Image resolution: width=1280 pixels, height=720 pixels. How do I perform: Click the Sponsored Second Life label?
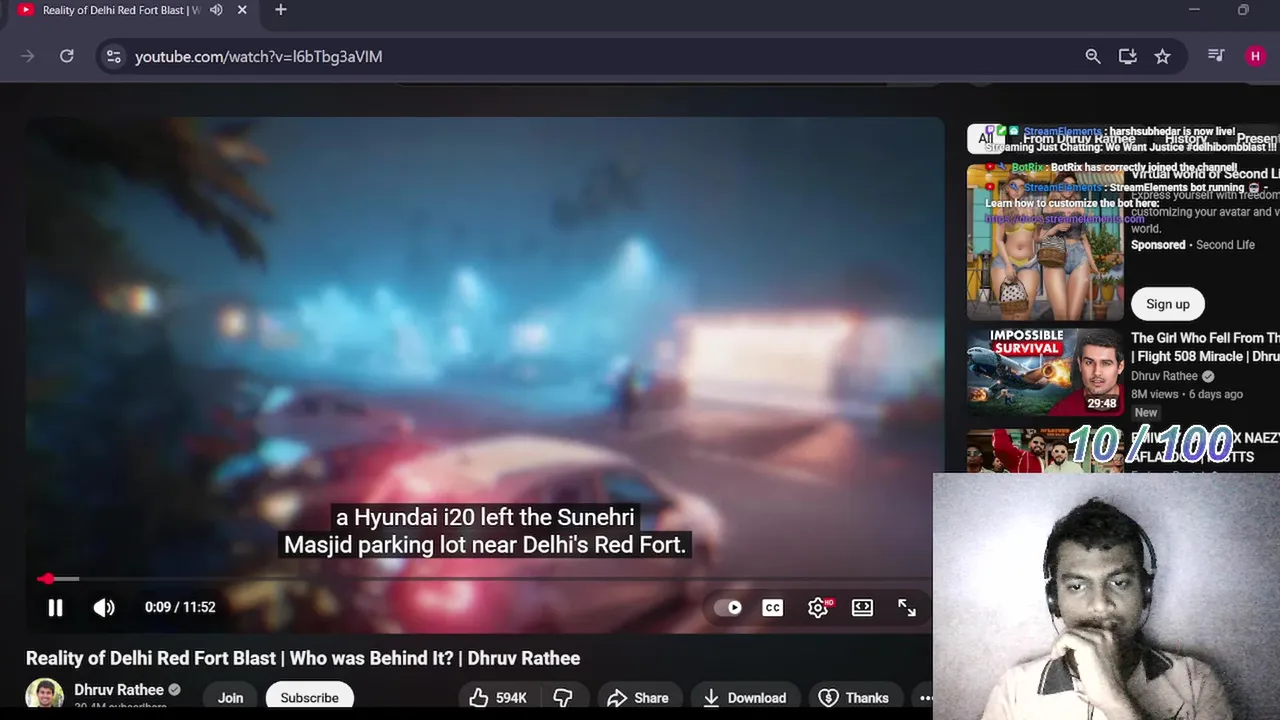pos(1192,245)
